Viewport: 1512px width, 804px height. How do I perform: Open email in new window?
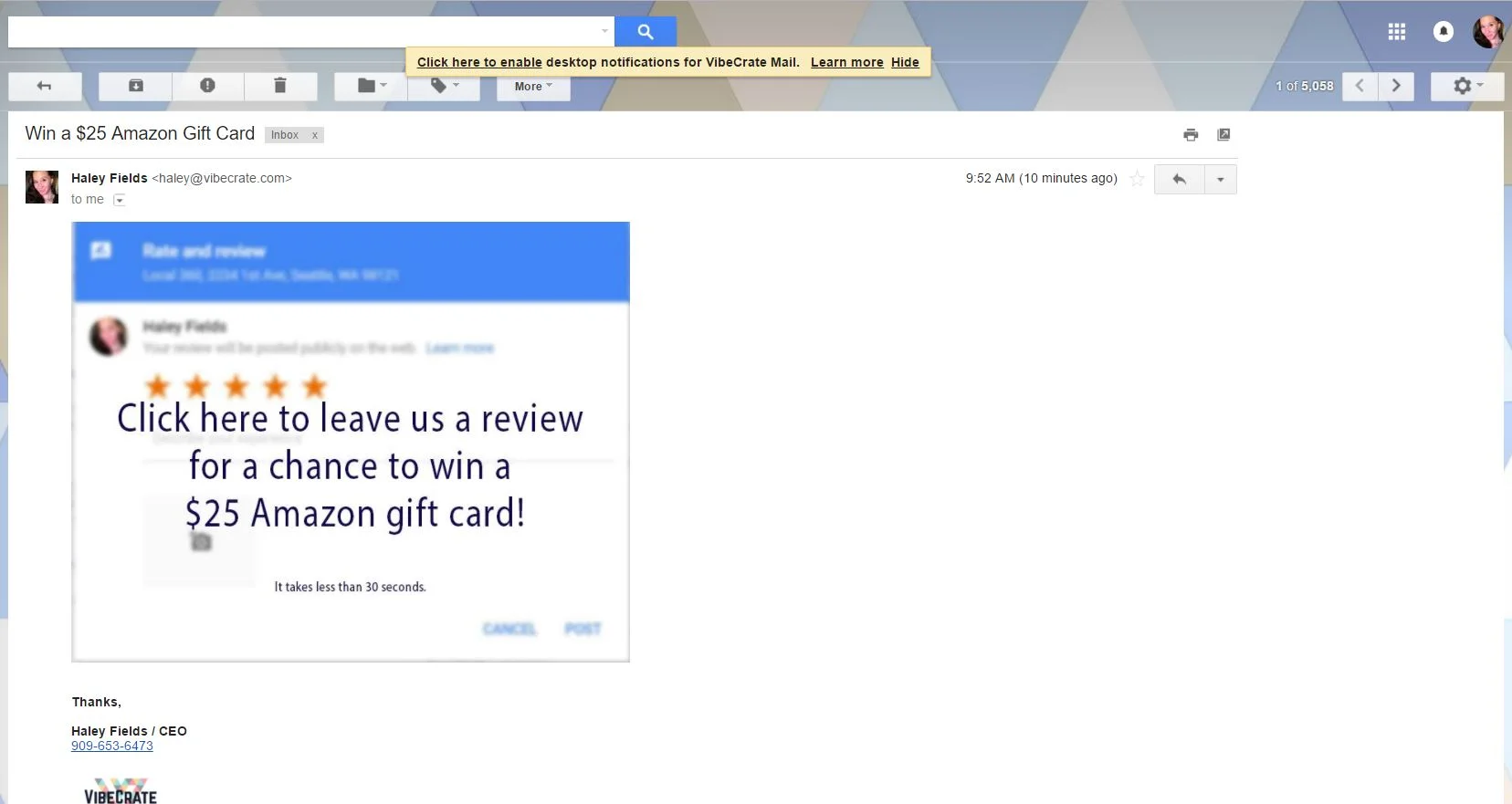[1223, 135]
